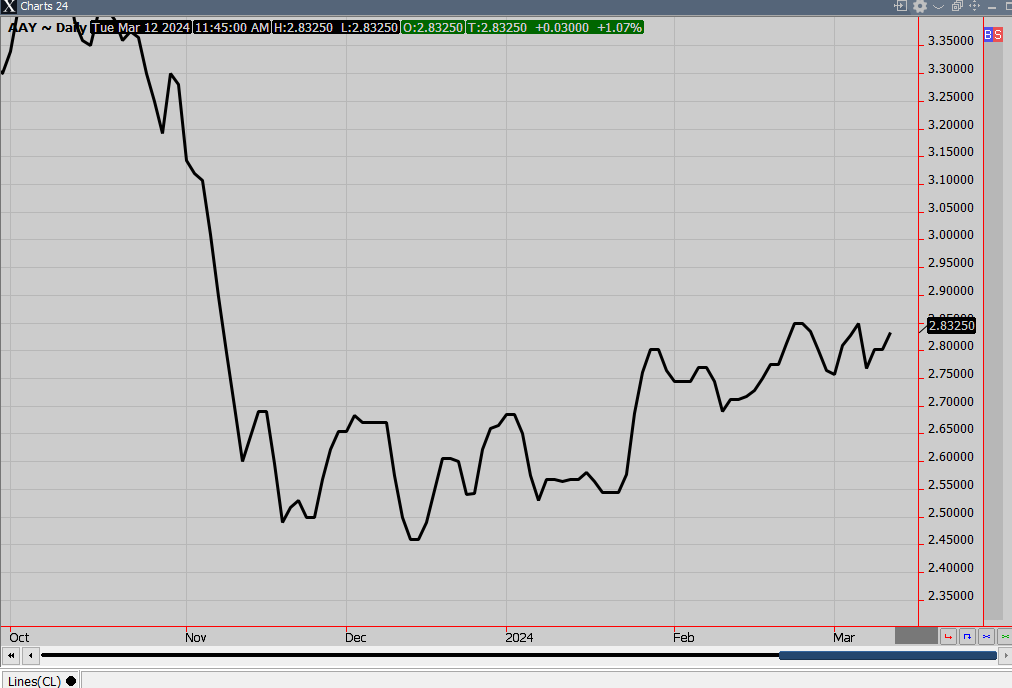Click the Dec label on time axis
Screen dimensions: 1012x688
pyautogui.click(x=356, y=638)
